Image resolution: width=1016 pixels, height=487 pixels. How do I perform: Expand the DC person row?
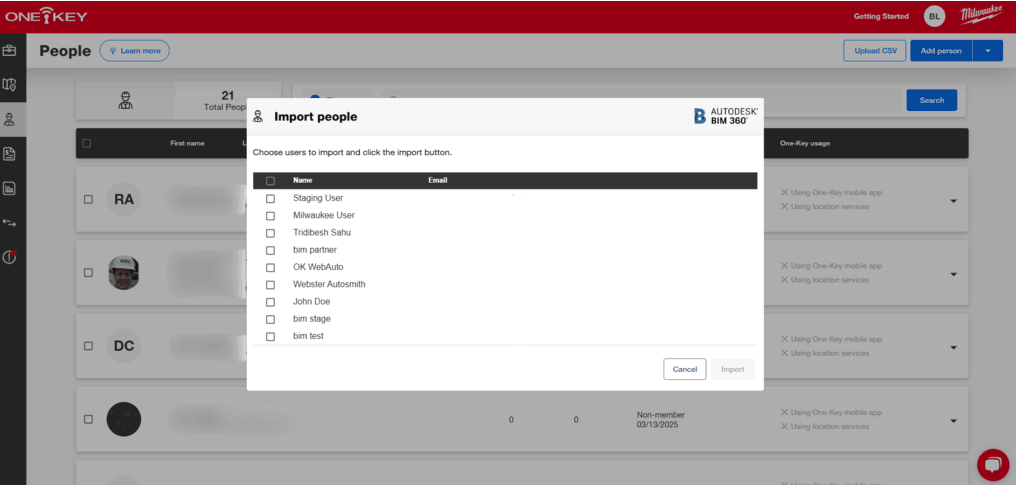(953, 347)
